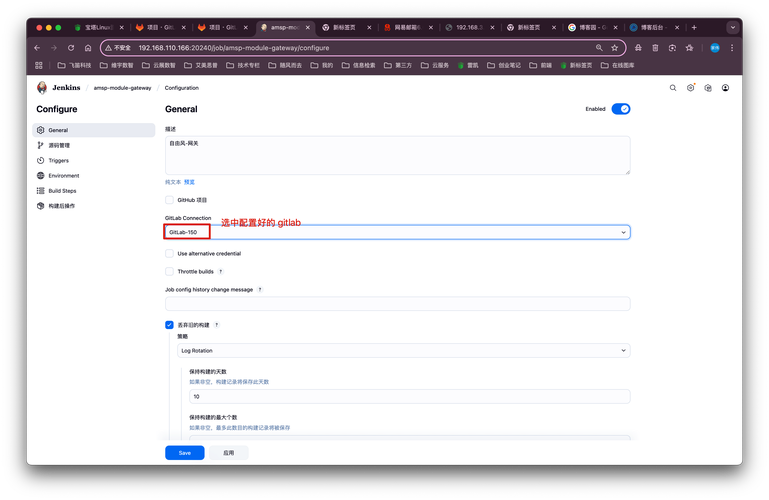Select Environment in the Configure sidebar

[63, 175]
